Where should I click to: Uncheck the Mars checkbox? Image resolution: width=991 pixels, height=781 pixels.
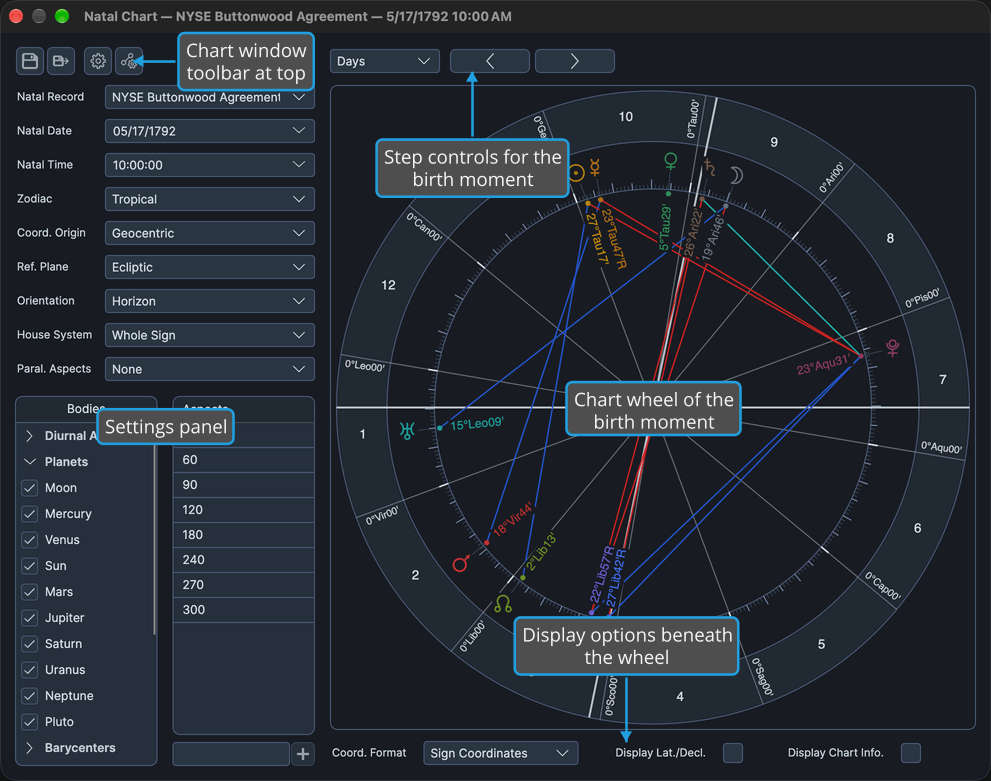(x=30, y=591)
